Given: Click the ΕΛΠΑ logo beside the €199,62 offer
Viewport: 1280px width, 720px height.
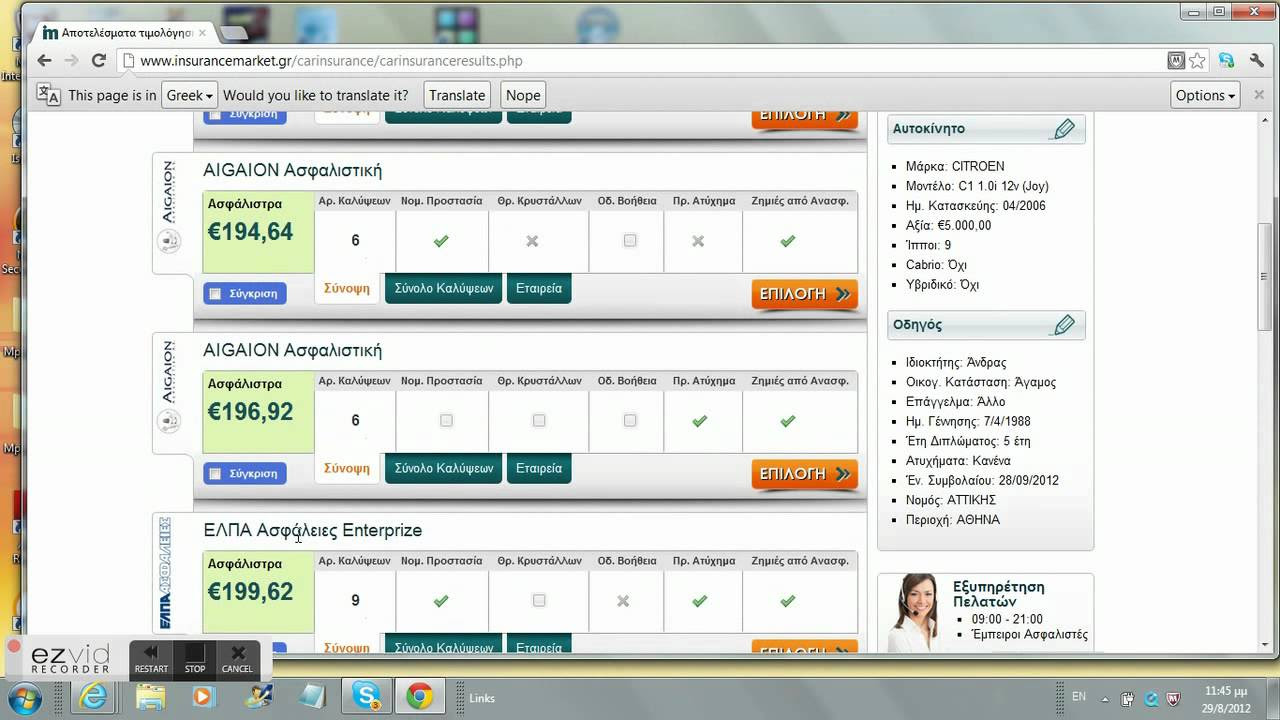Looking at the screenshot, I should [165, 575].
